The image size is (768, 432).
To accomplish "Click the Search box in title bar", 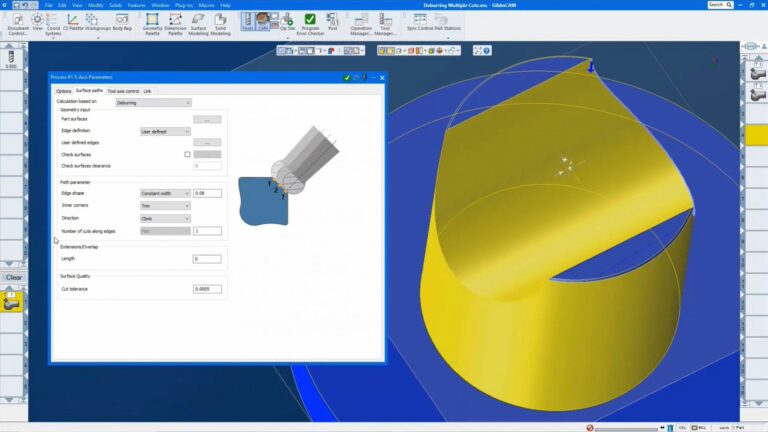I will 720,5.
